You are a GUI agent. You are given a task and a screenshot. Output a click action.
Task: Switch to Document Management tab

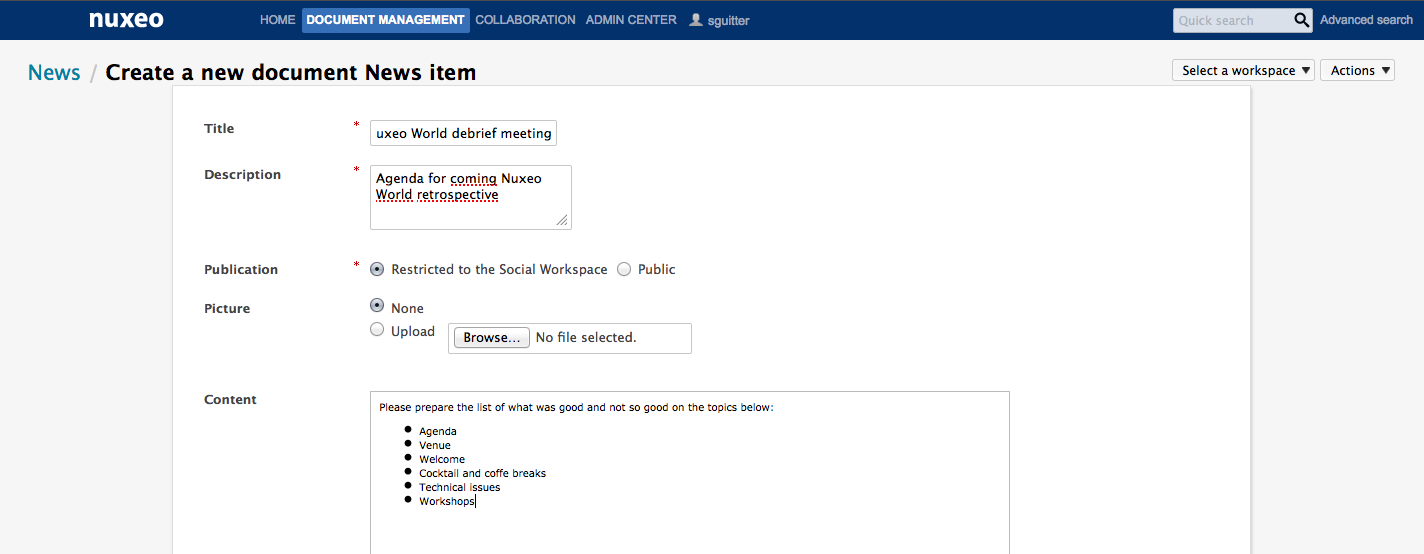coord(386,20)
